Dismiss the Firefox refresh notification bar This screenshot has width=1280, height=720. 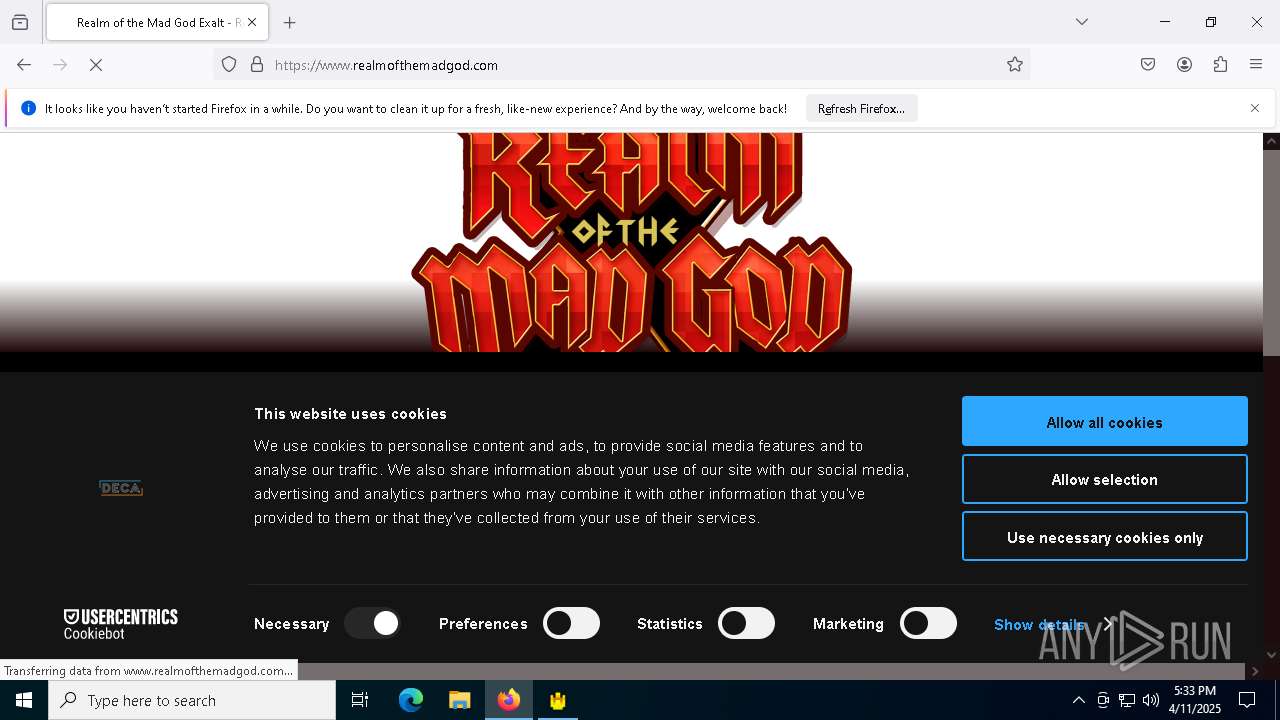pyautogui.click(x=1255, y=108)
